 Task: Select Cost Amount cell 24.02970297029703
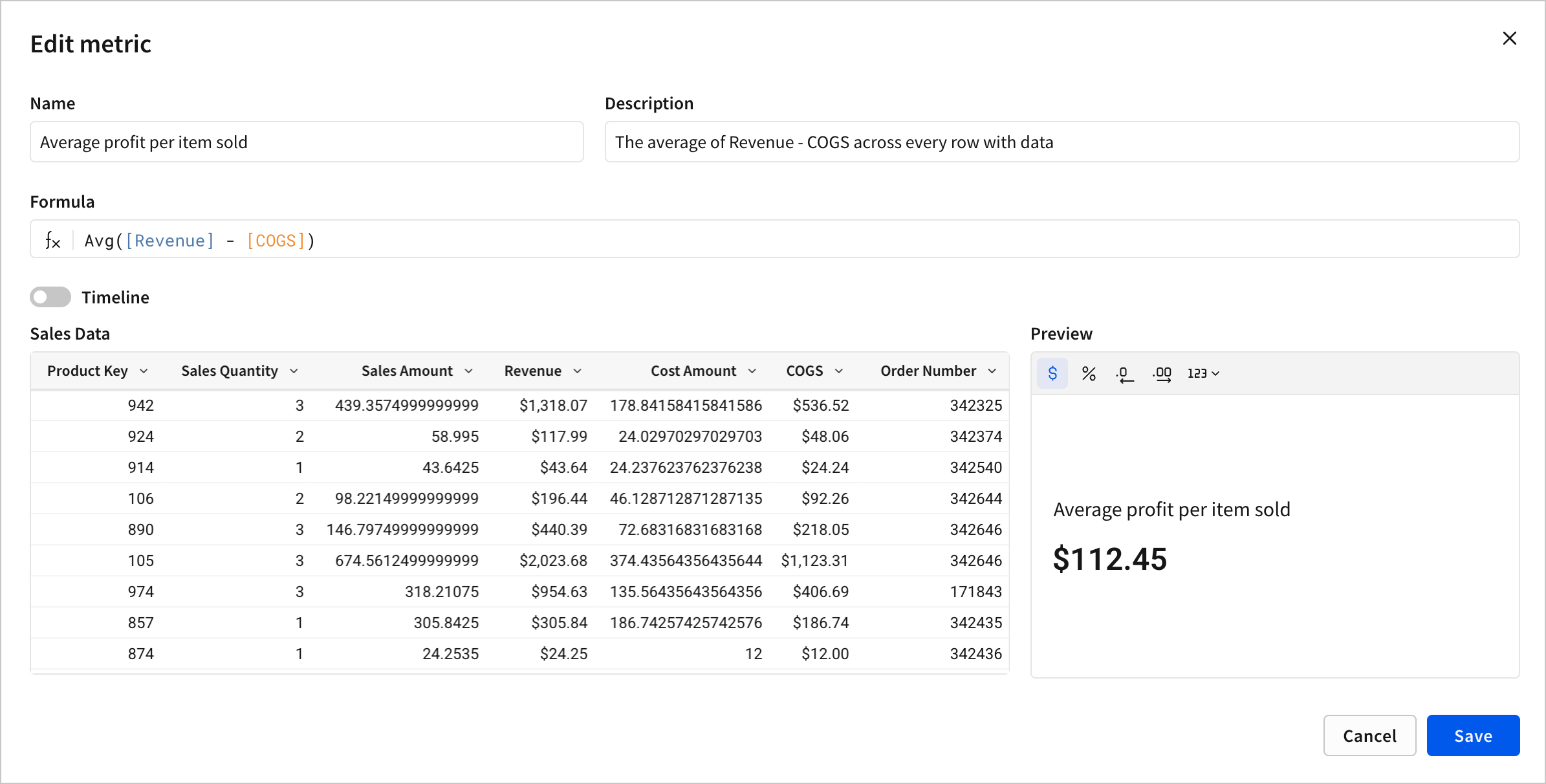point(690,437)
